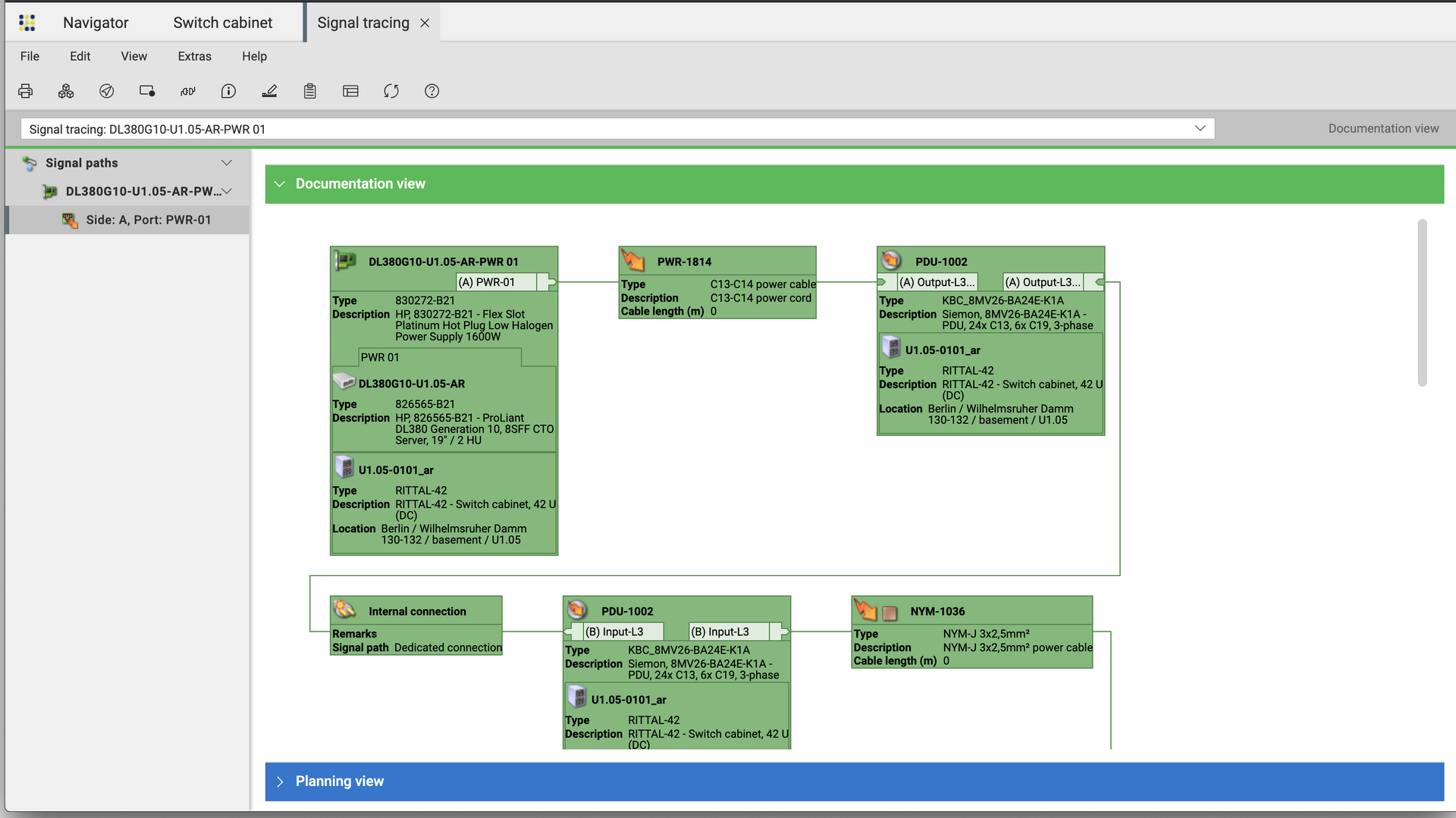Image resolution: width=1456 pixels, height=818 pixels.
Task: Expand the Planning view section
Action: coord(280,782)
